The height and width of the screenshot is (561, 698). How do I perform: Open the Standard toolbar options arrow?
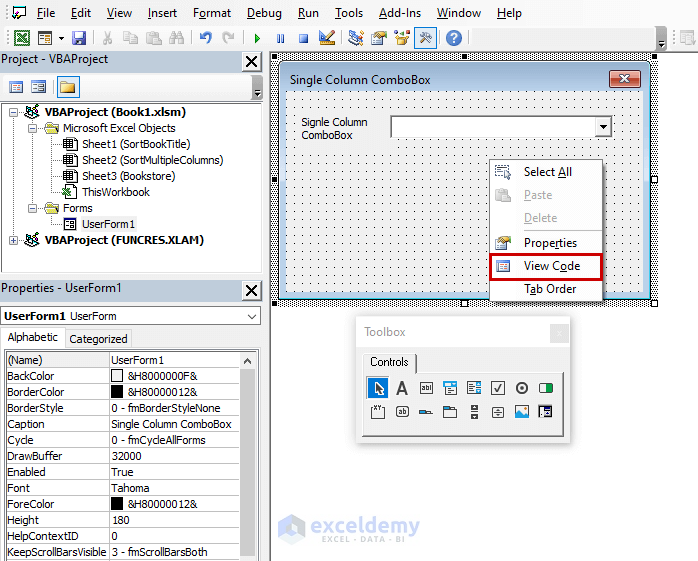coord(661,38)
